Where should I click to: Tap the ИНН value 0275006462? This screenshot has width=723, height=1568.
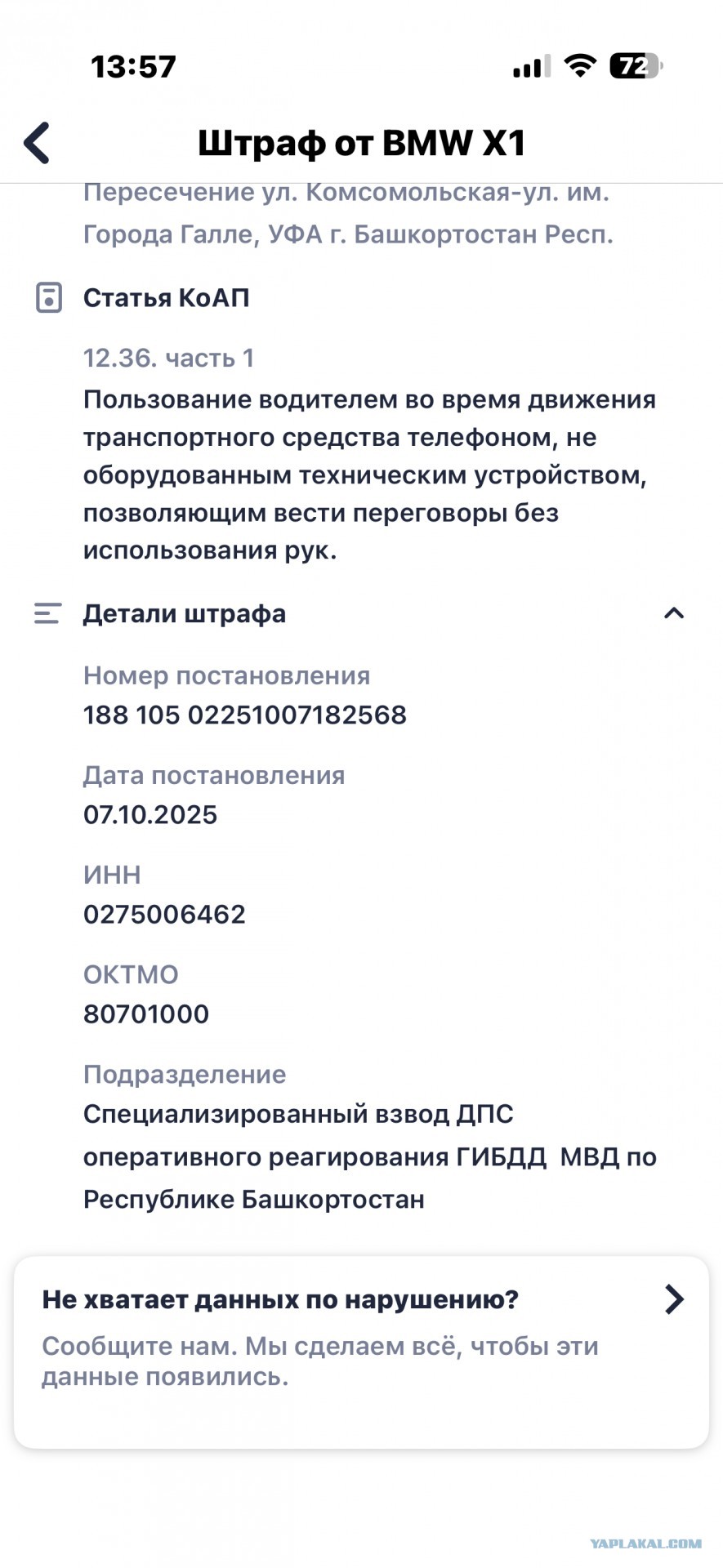pyautogui.click(x=164, y=914)
